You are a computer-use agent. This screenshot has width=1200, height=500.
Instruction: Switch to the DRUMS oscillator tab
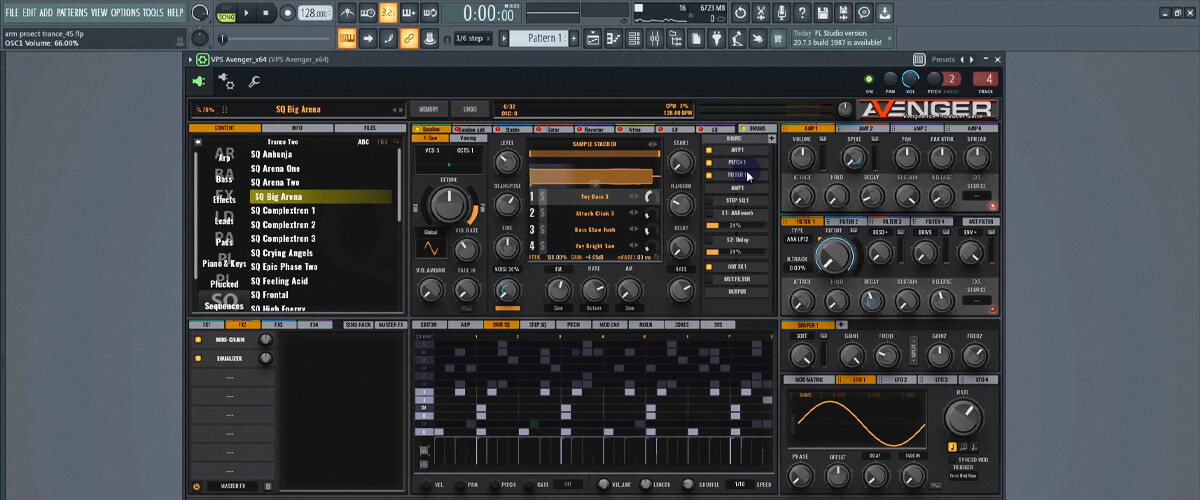[x=757, y=129]
